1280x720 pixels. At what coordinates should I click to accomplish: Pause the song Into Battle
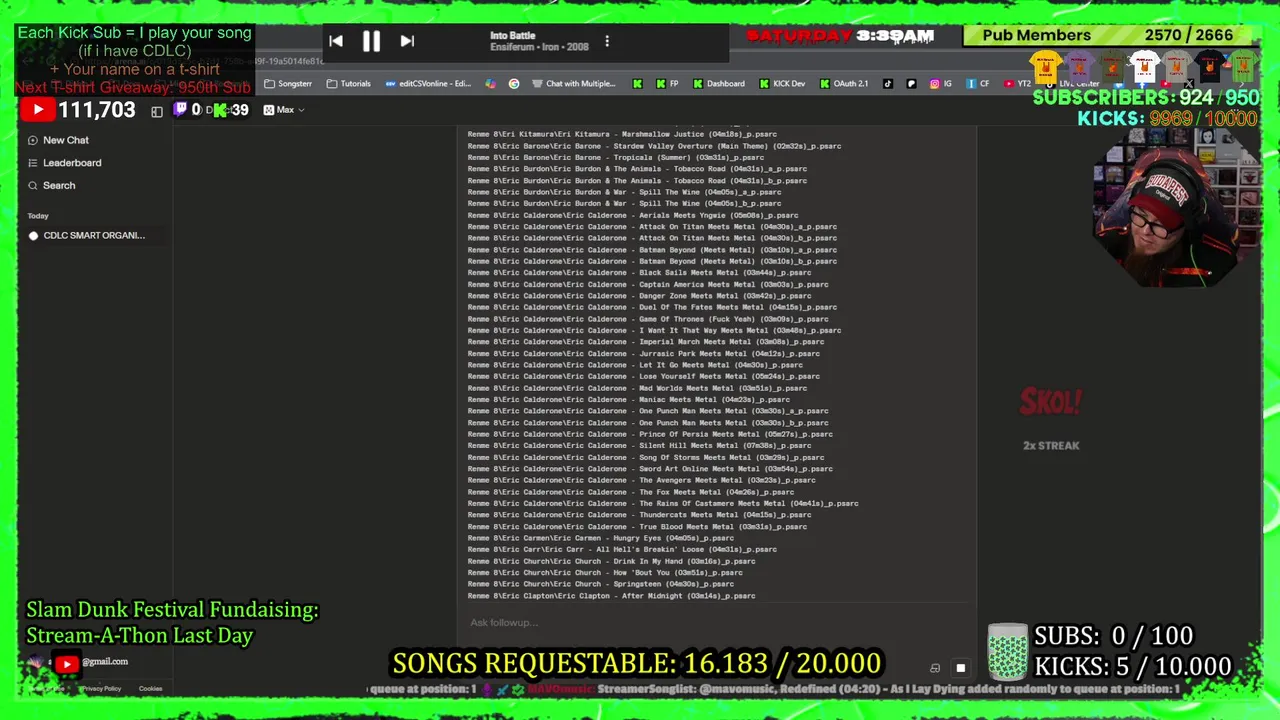(x=371, y=41)
